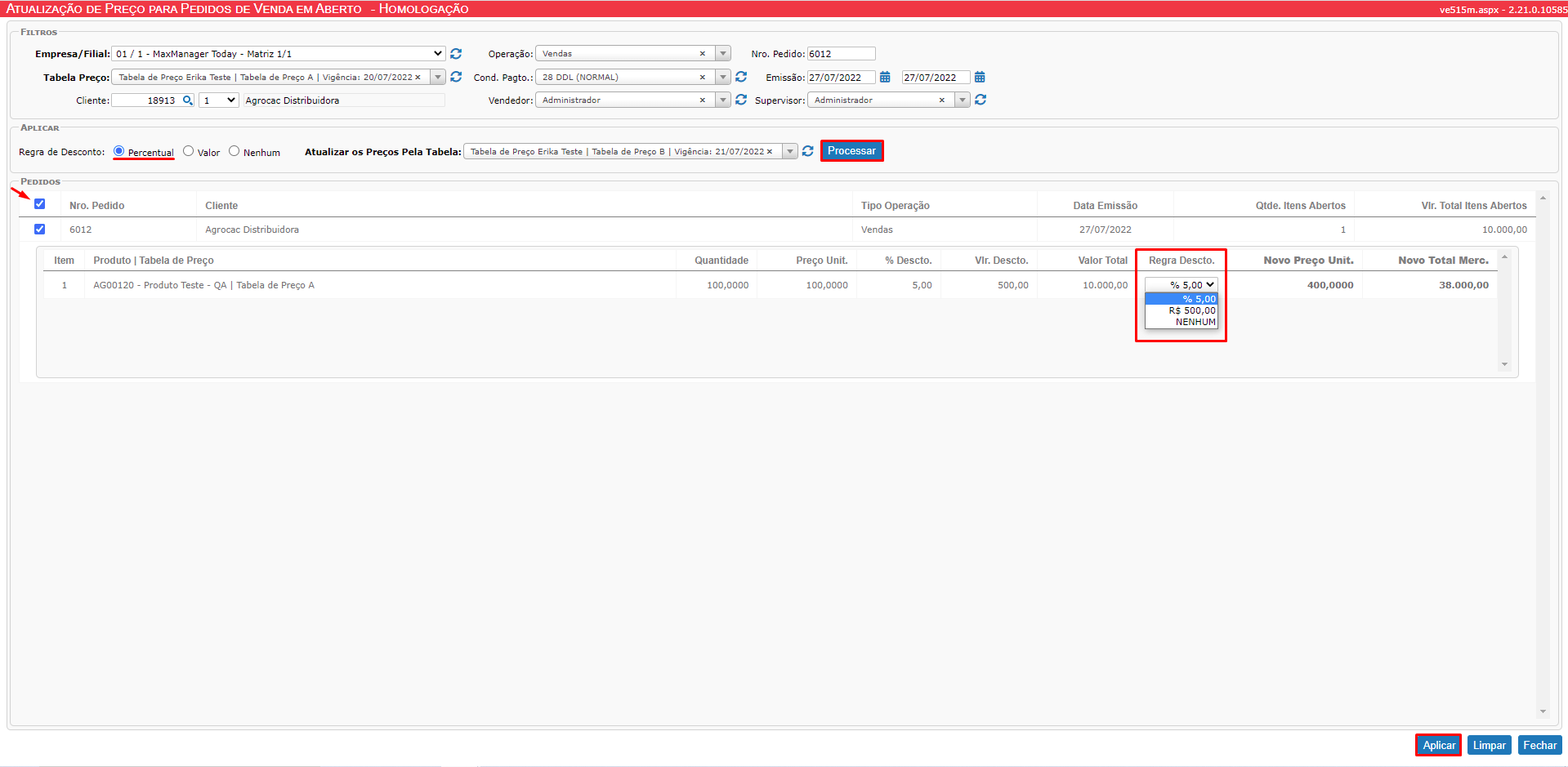Viewport: 1568px width, 767px height.
Task: Expand the Operação dropdown arrow
Action: (723, 54)
